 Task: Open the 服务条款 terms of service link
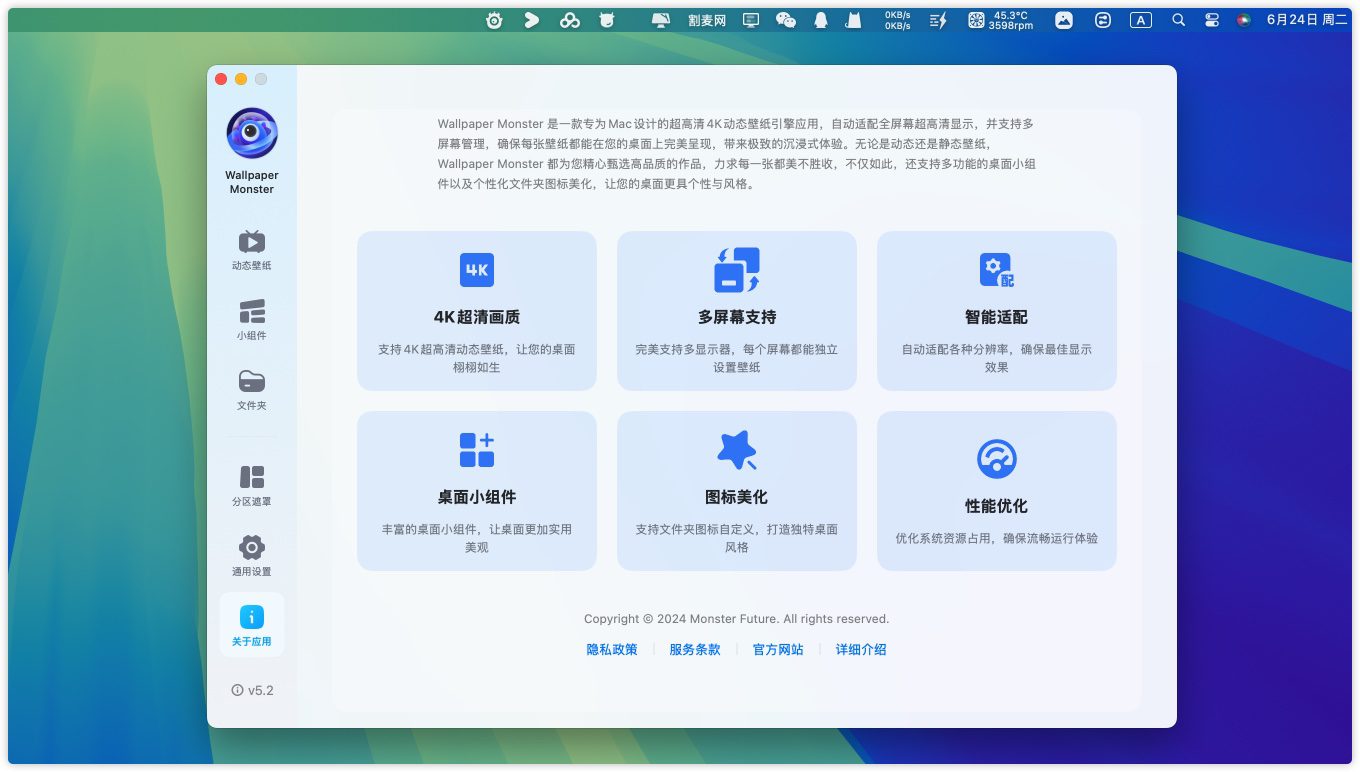pos(695,649)
